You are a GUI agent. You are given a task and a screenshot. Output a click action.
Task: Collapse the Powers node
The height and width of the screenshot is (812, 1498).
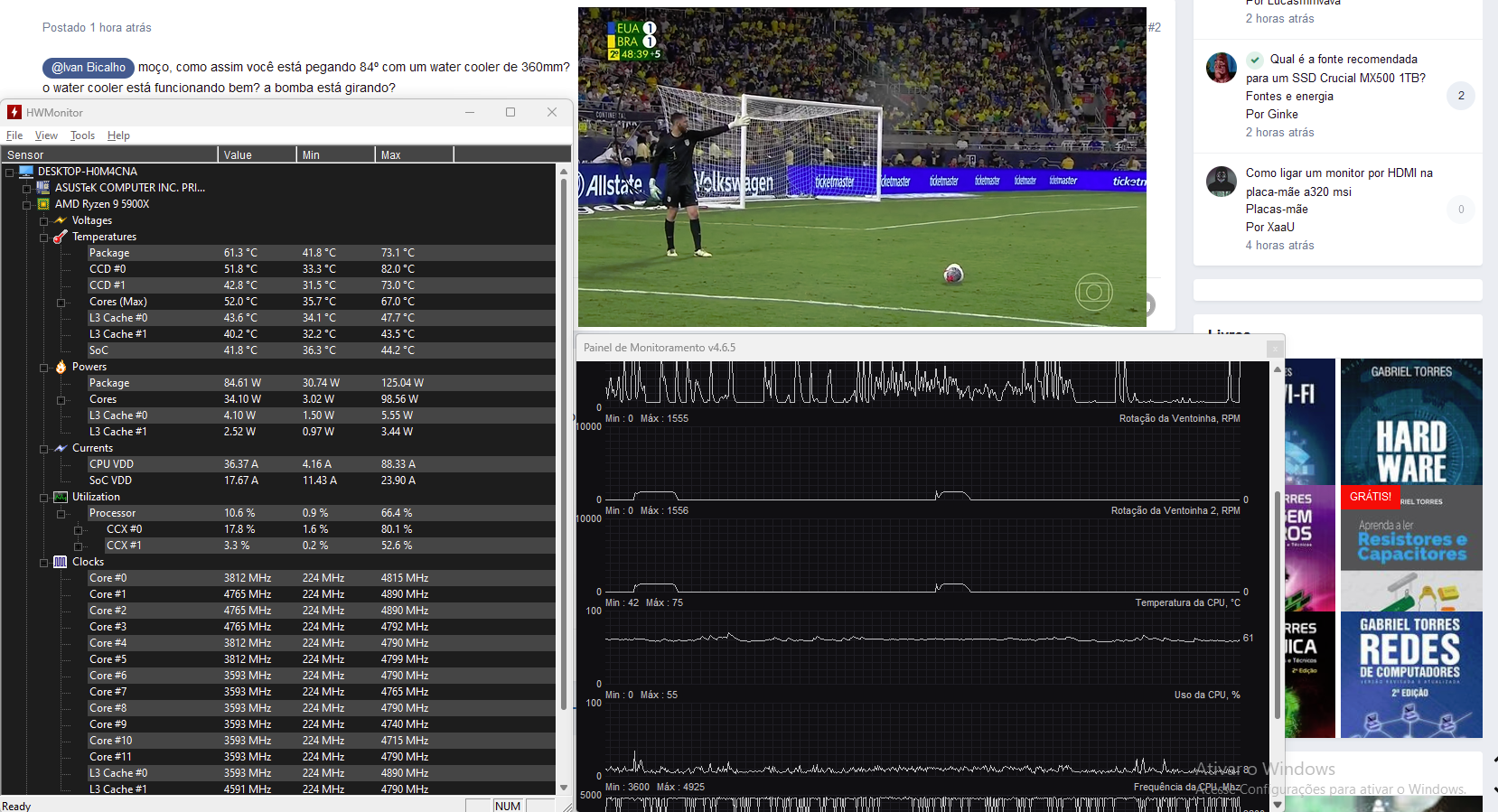click(x=43, y=367)
